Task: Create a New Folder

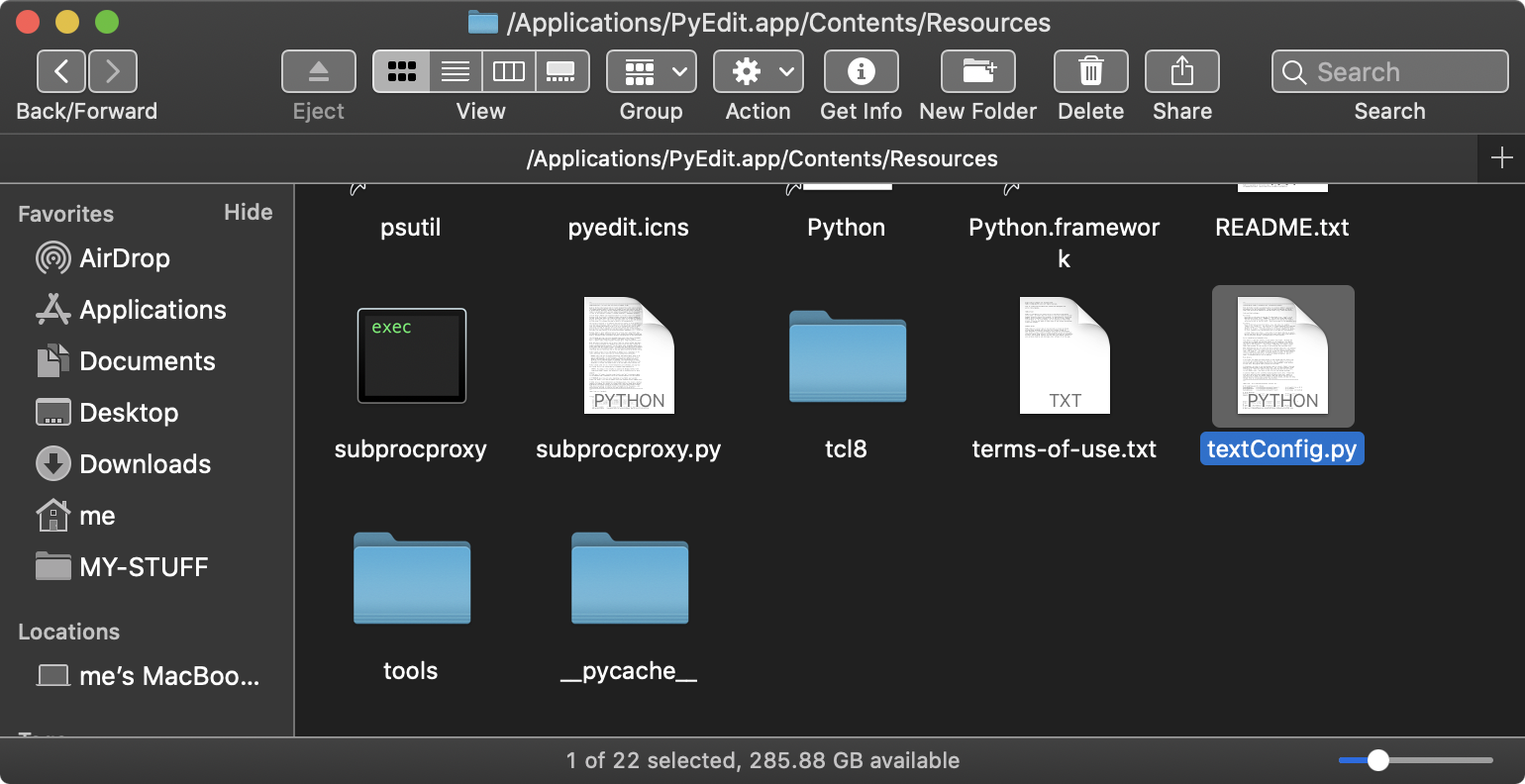Action: point(978,71)
